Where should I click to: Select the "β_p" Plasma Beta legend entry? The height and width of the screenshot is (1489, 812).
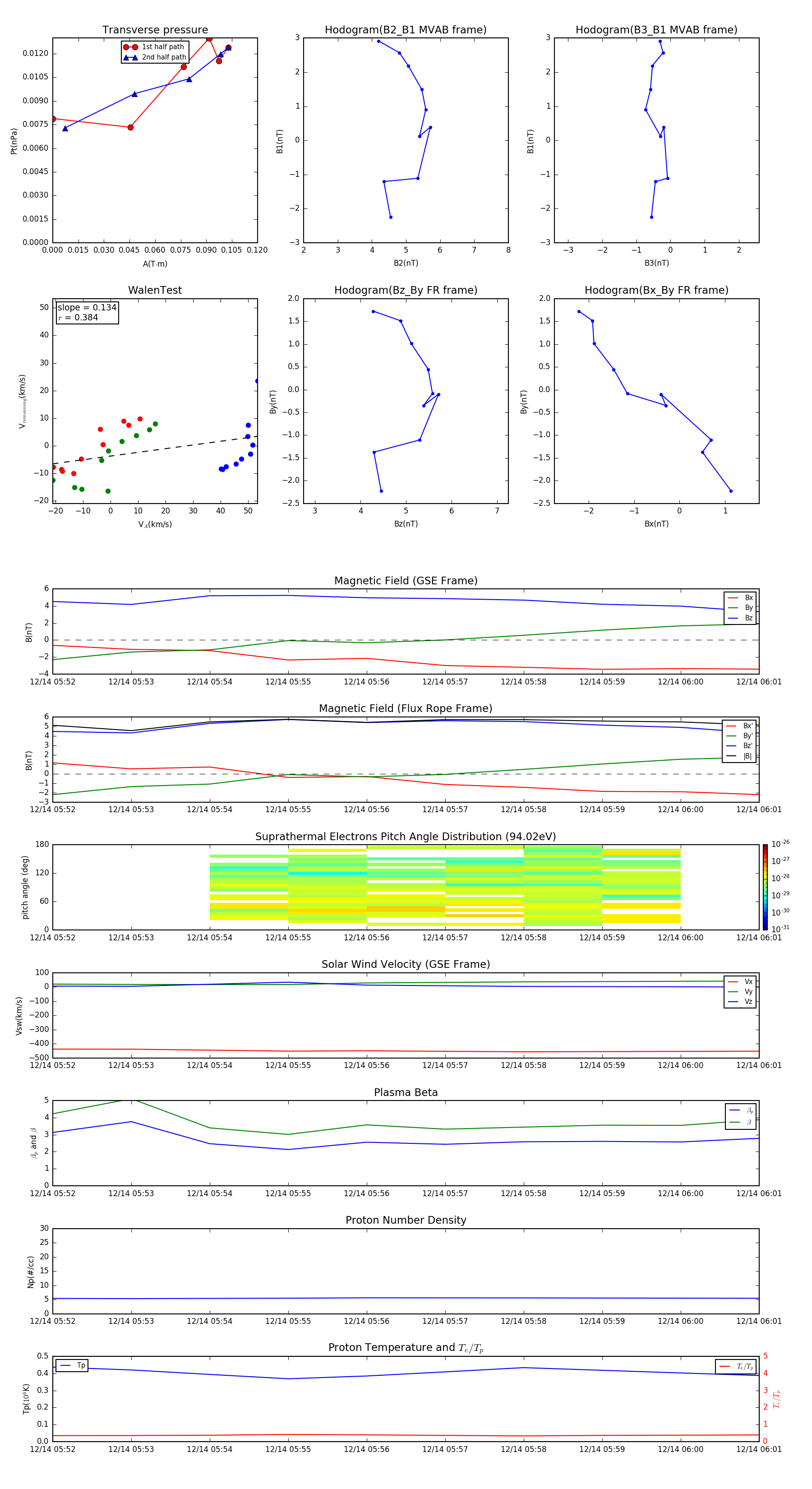(742, 1110)
